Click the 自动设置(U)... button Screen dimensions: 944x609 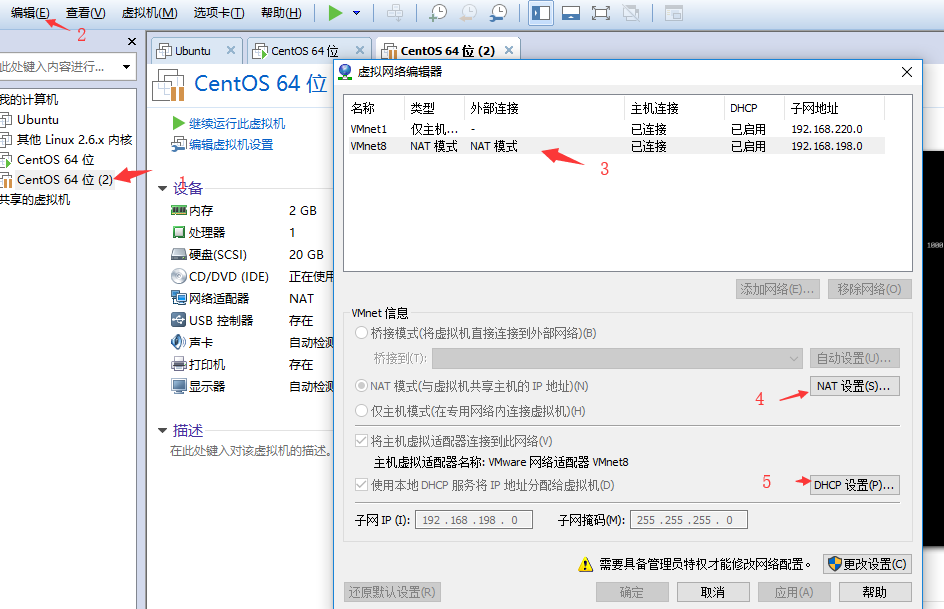click(x=854, y=359)
